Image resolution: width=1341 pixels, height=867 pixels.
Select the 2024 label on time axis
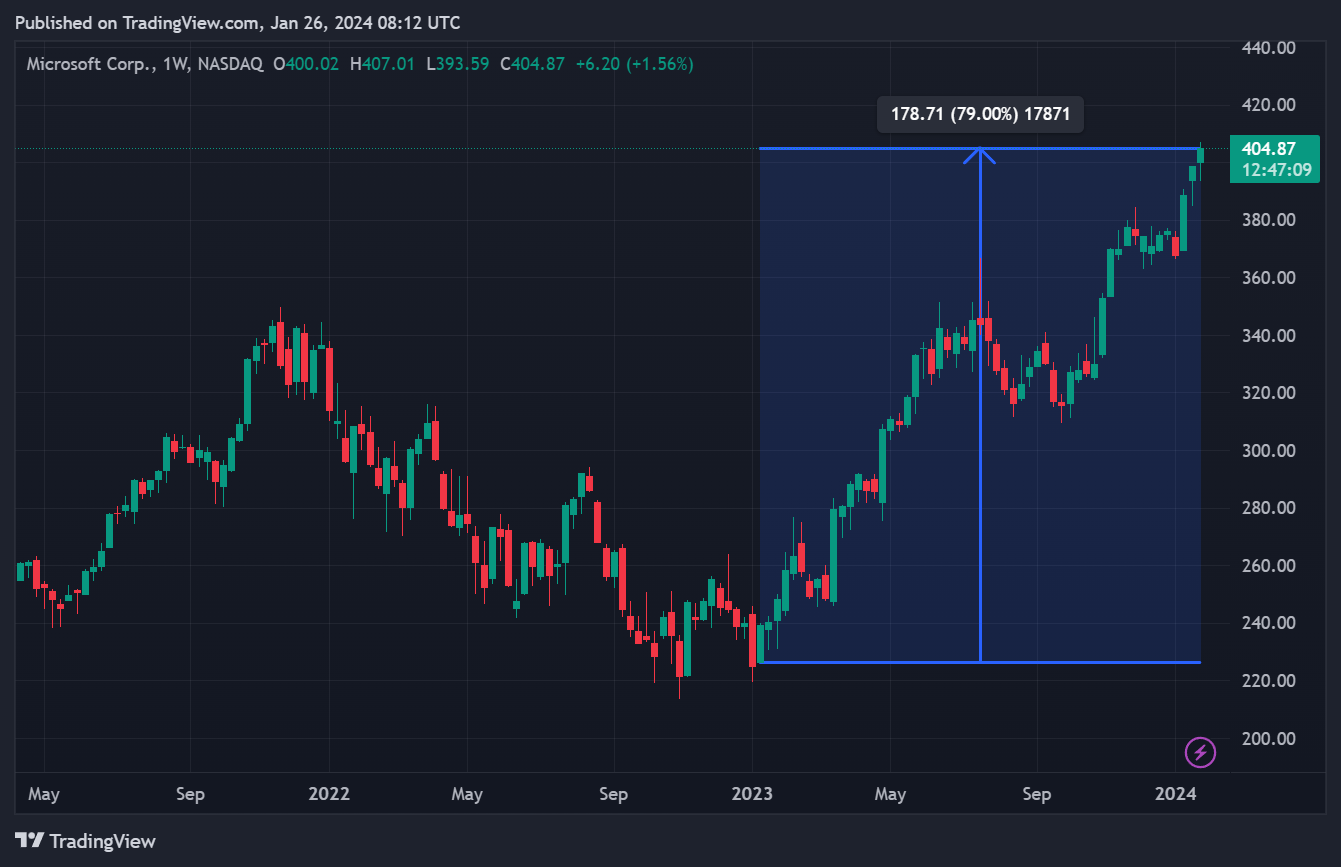pos(1176,794)
